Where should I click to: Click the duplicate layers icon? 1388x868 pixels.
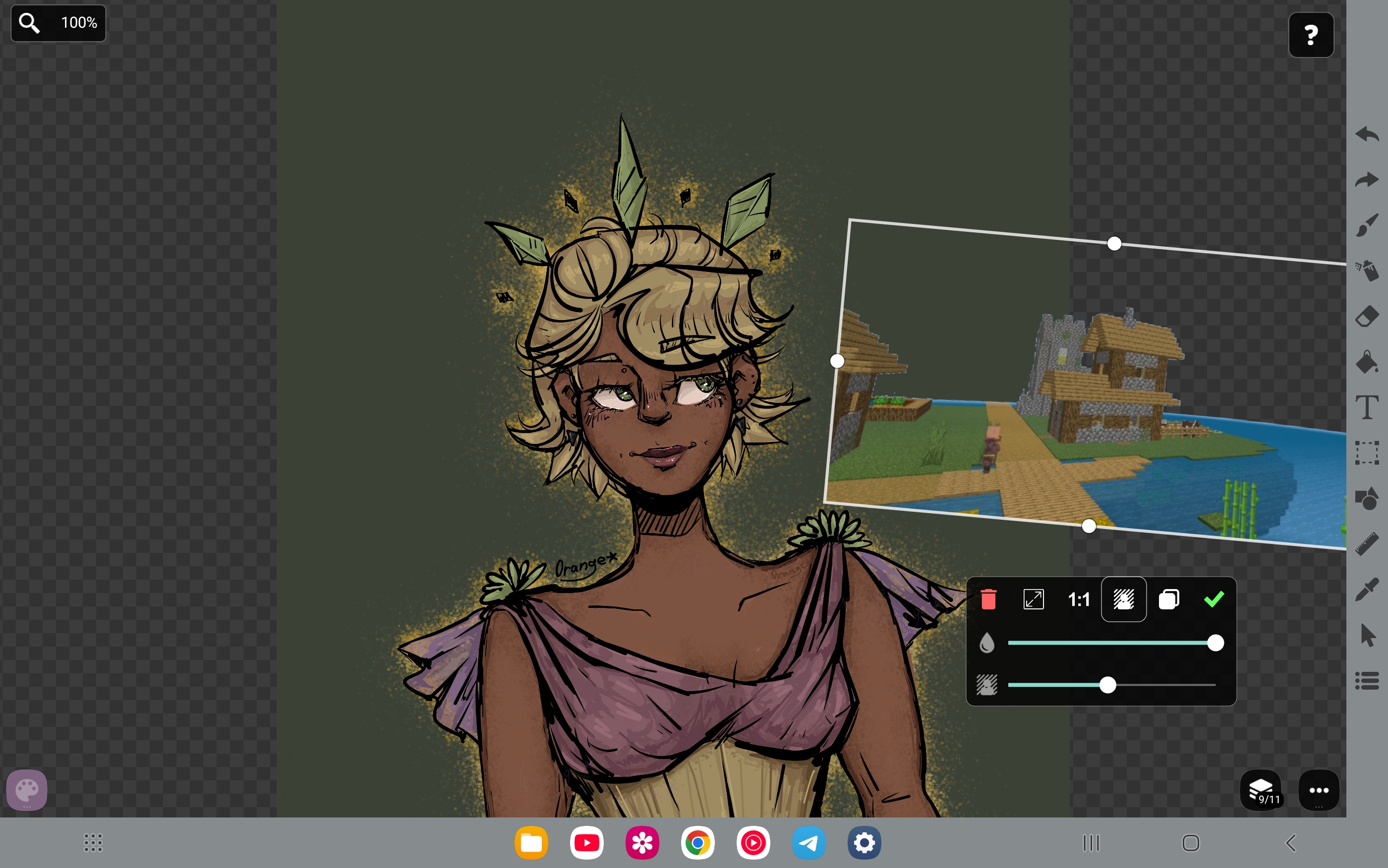coord(1168,599)
